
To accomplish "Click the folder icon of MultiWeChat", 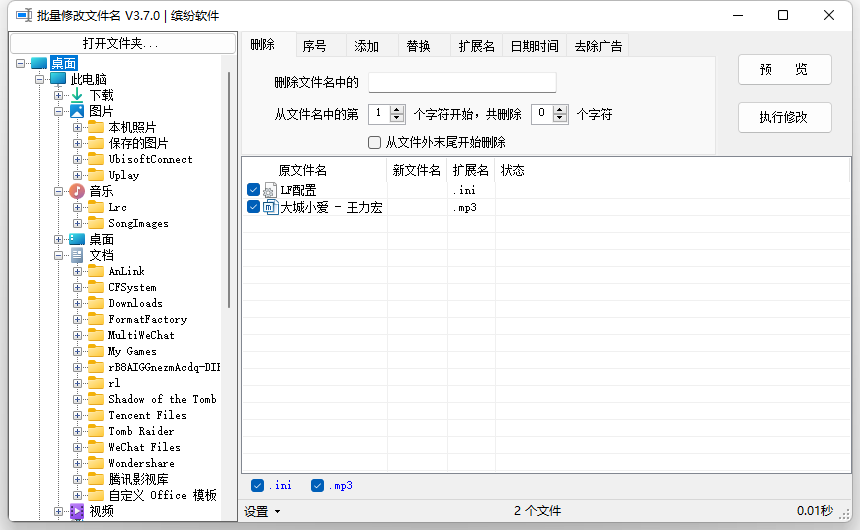I will click(x=96, y=335).
